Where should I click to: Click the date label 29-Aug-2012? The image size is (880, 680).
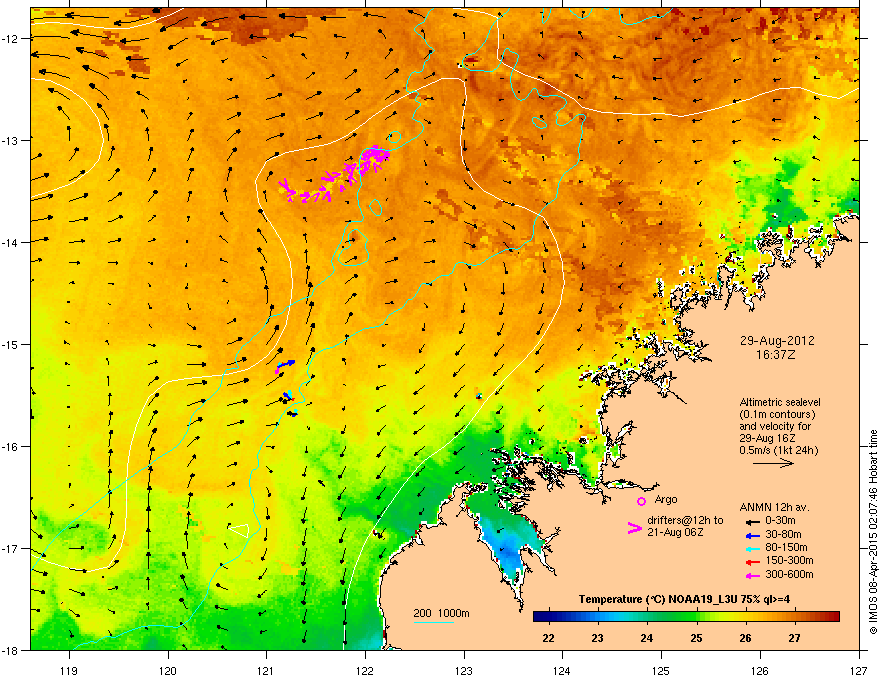[777, 341]
